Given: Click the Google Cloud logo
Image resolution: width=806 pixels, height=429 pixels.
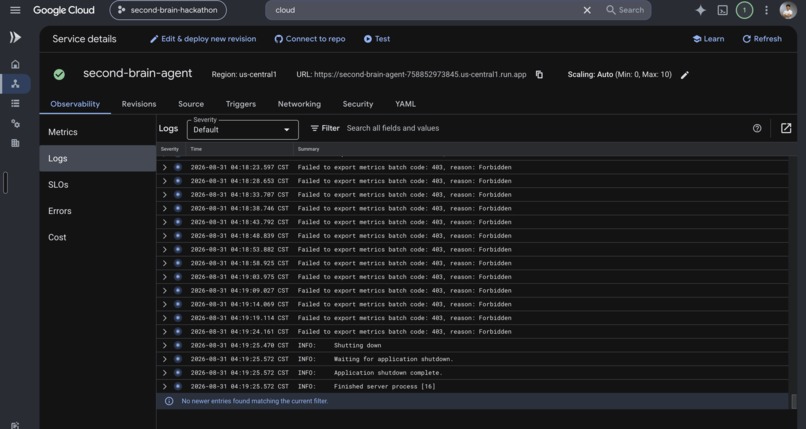Looking at the screenshot, I should [x=64, y=10].
